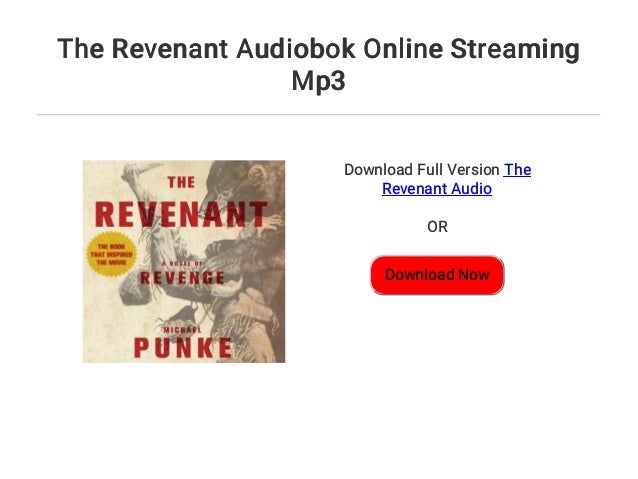Click the 'MICHAEL' text on the cover

[x=183, y=330]
